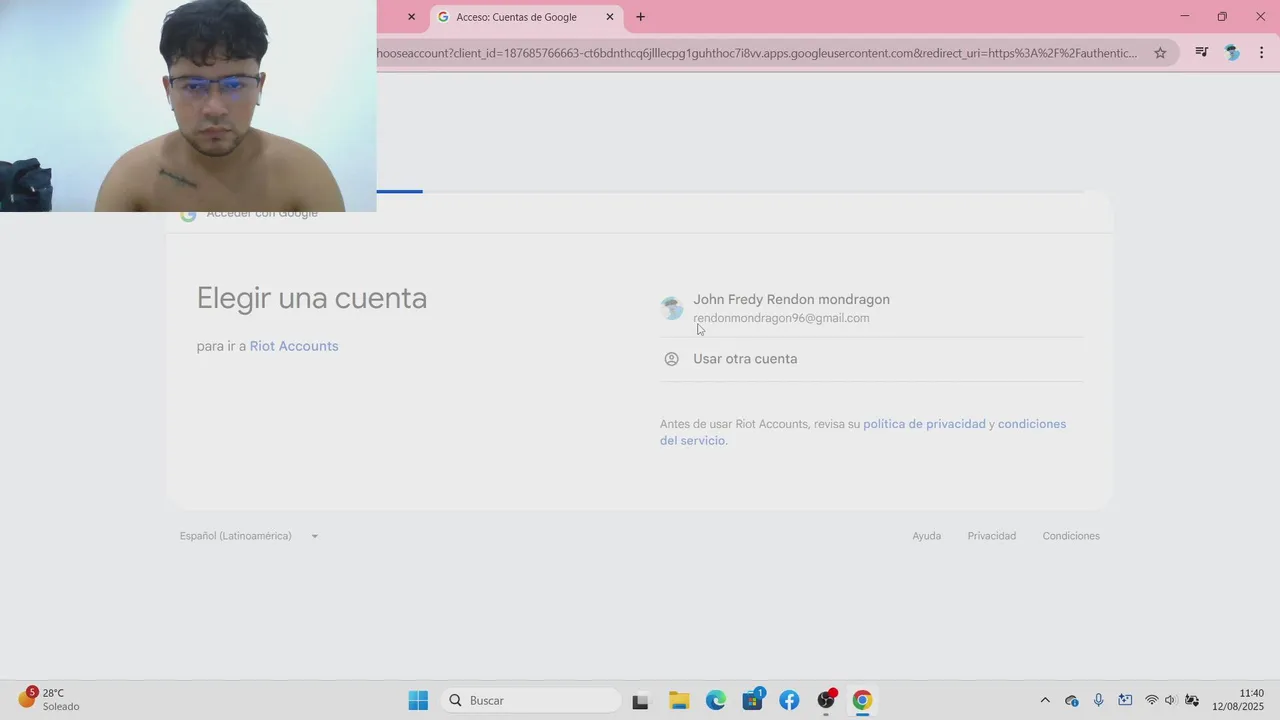The height and width of the screenshot is (720, 1280).
Task: Restore down the Chrome window
Action: coord(1222,17)
